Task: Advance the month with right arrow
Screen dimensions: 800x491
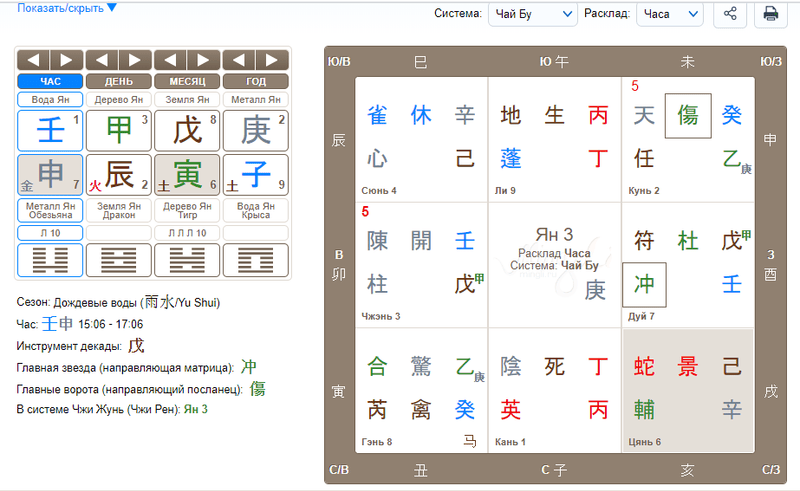Action: coord(203,59)
